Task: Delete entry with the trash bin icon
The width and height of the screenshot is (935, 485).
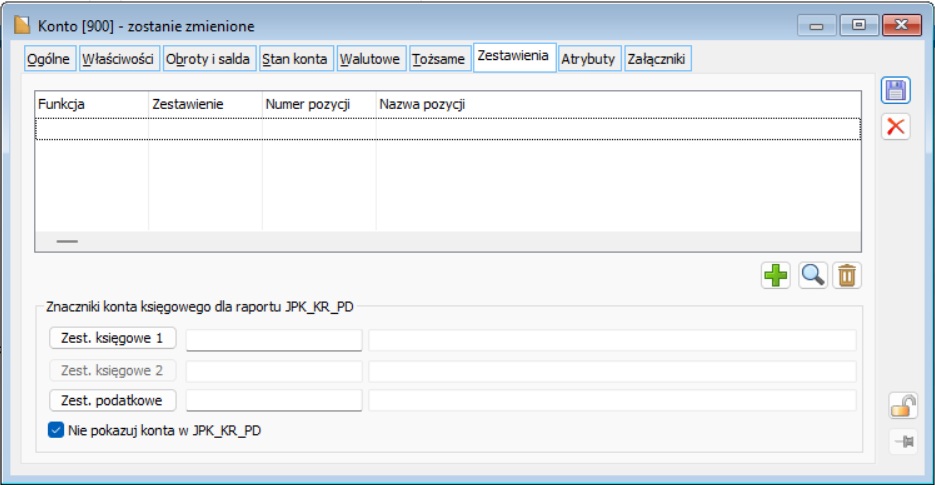Action: [x=847, y=275]
